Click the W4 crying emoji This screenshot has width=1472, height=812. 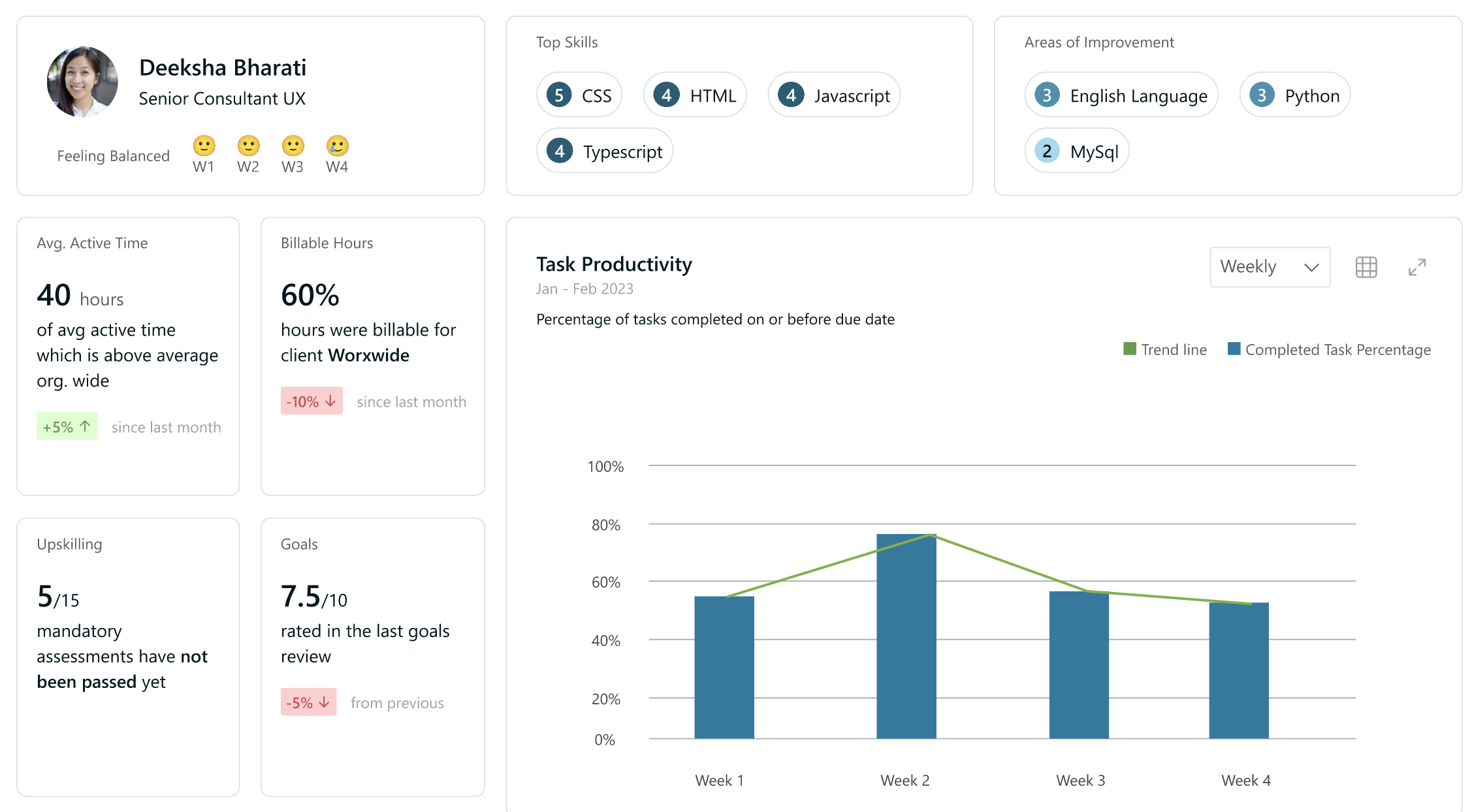point(337,146)
